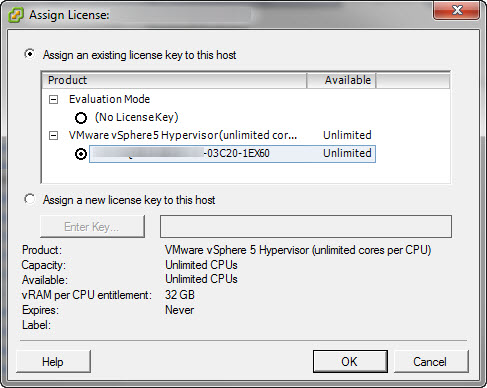Click the Cancel button

pos(431,362)
